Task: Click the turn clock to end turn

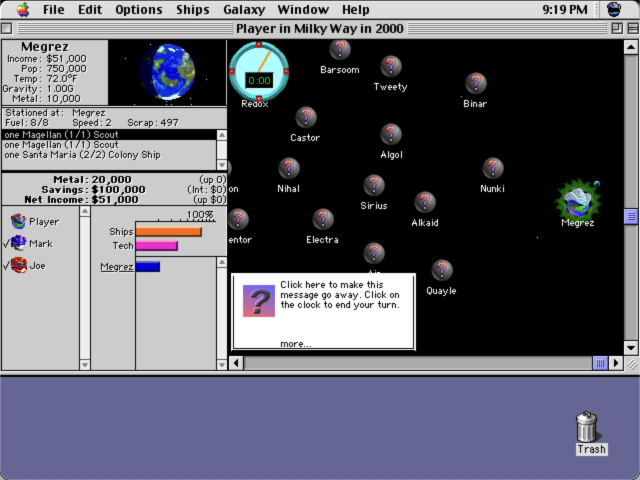Action: [x=259, y=72]
